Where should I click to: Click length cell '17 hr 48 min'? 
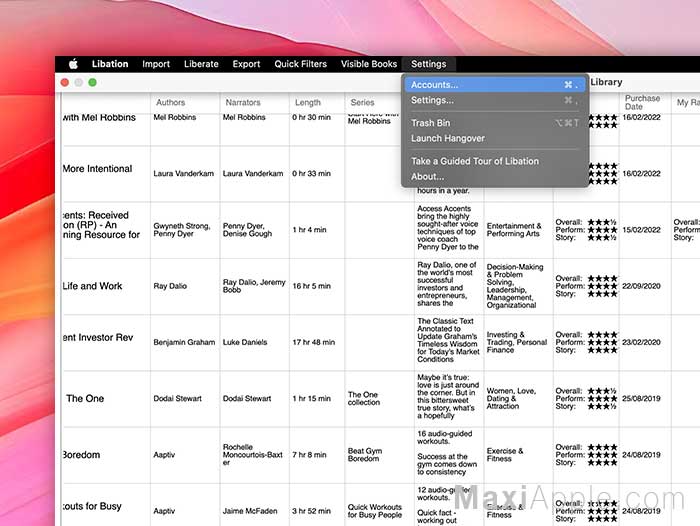317,342
